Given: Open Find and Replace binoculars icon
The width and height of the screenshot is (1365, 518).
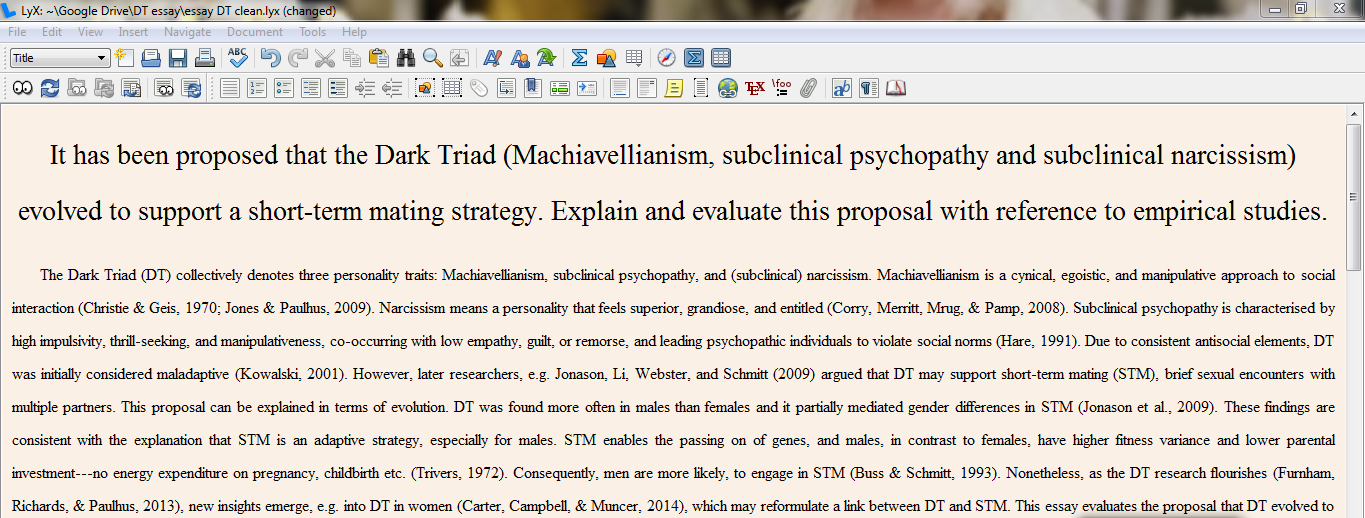Looking at the screenshot, I should coord(406,58).
